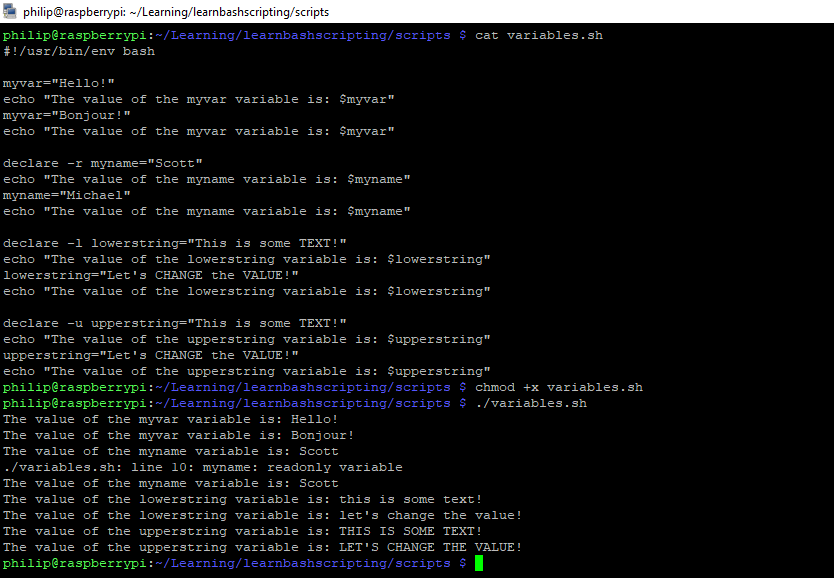Click the output 'this is some text!'
The image size is (834, 578).
[x=411, y=499]
